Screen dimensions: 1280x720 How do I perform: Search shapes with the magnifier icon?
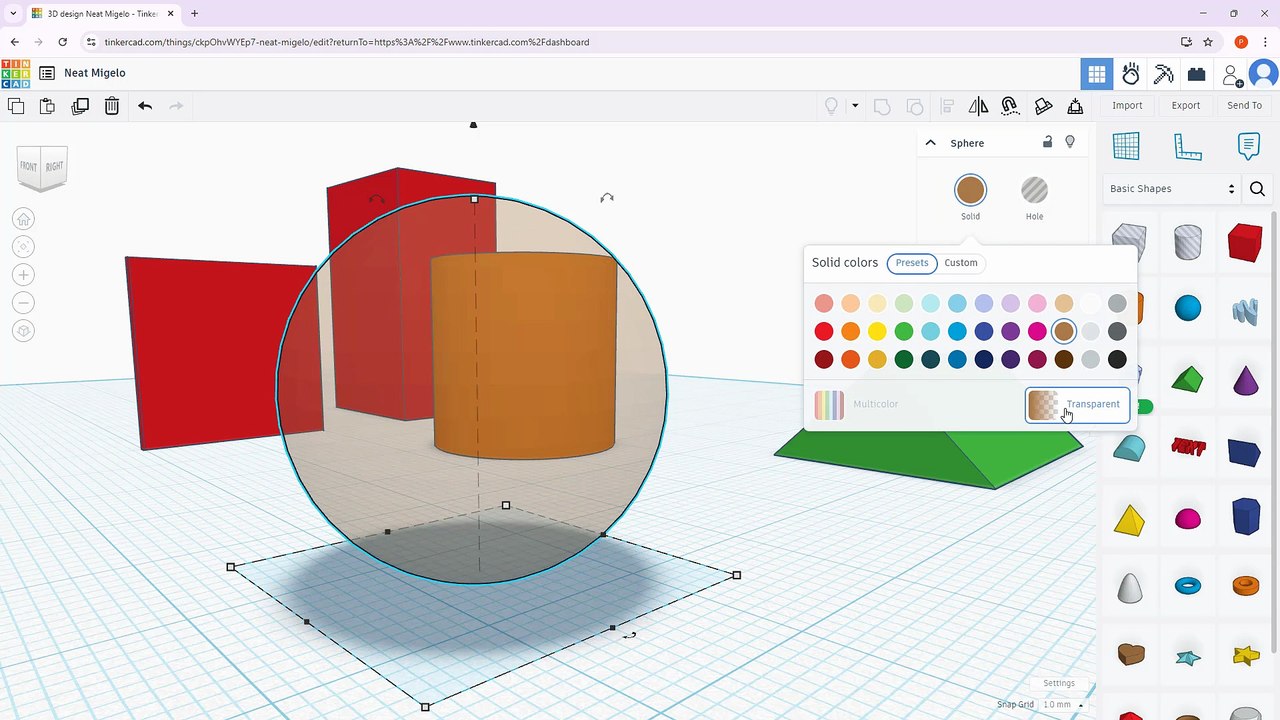coord(1258,189)
